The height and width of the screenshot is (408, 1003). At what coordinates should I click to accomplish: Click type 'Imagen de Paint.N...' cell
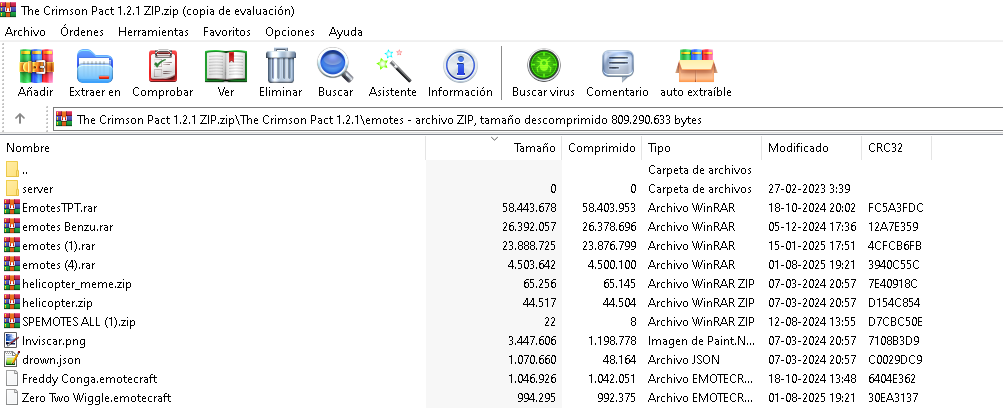700,340
